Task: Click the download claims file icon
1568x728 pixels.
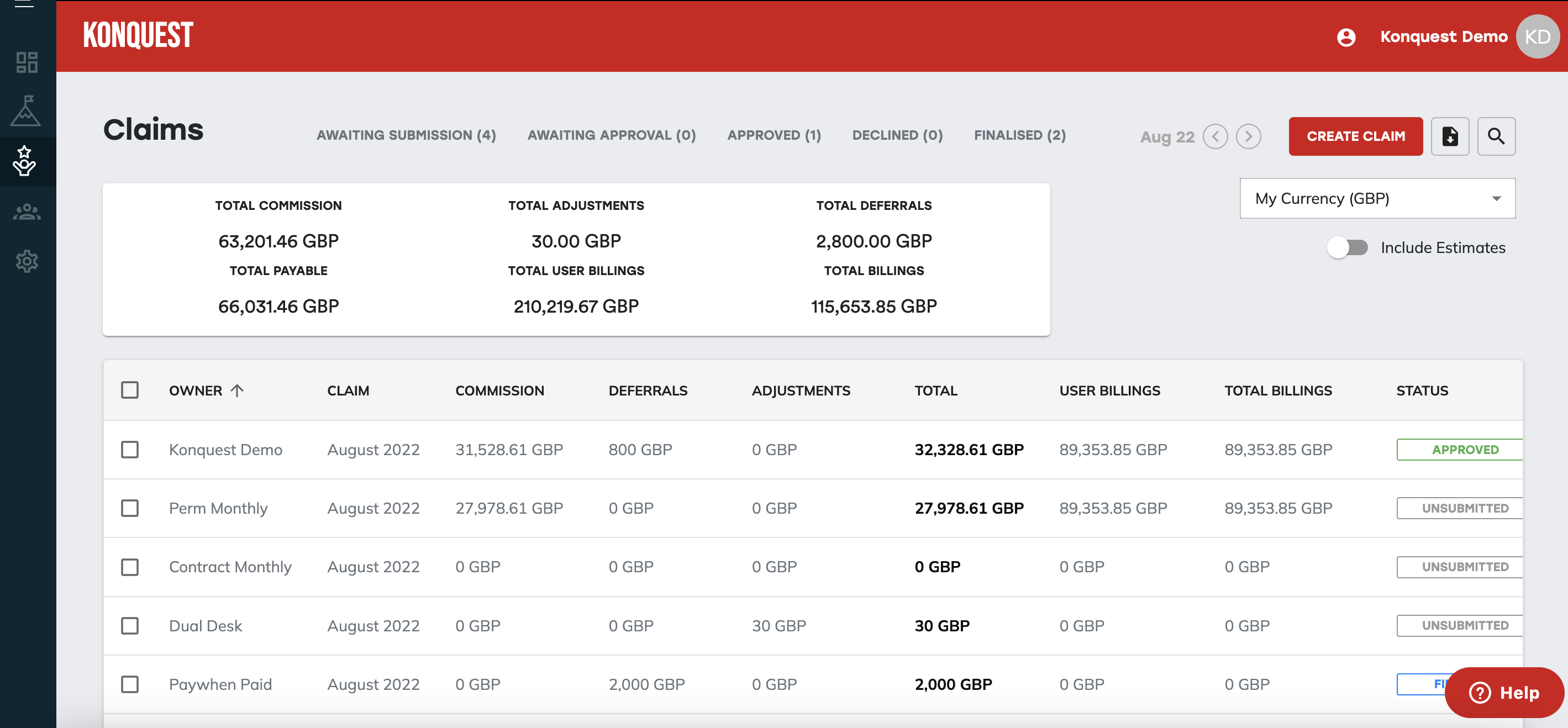Action: (x=1449, y=136)
